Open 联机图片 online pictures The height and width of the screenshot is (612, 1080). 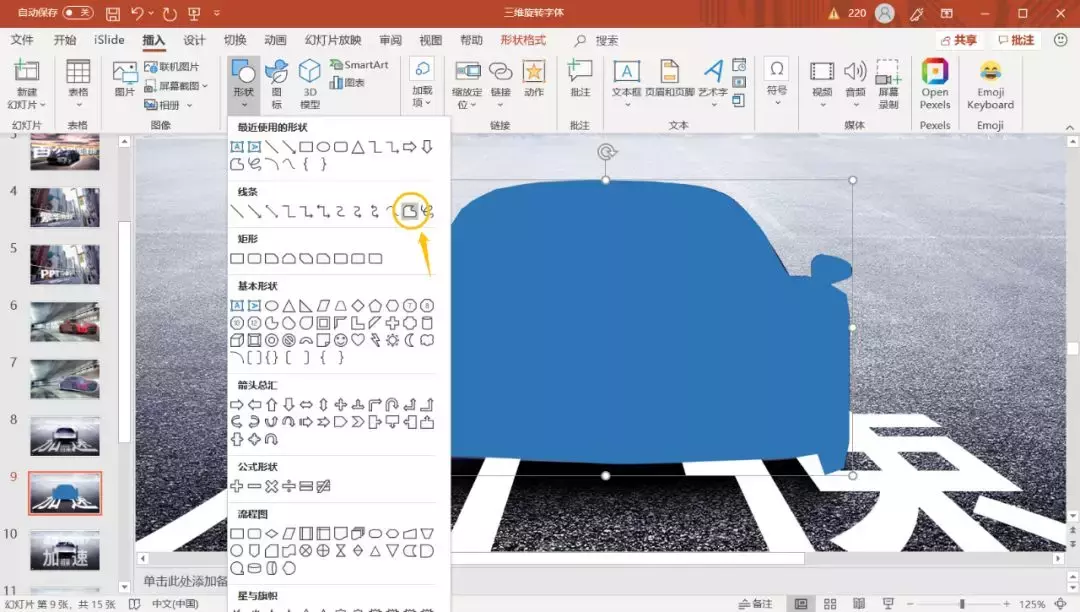point(172,66)
